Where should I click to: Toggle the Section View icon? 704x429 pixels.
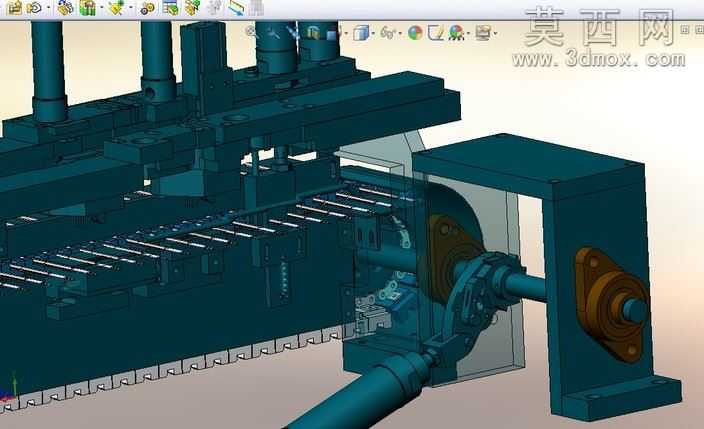[x=313, y=32]
